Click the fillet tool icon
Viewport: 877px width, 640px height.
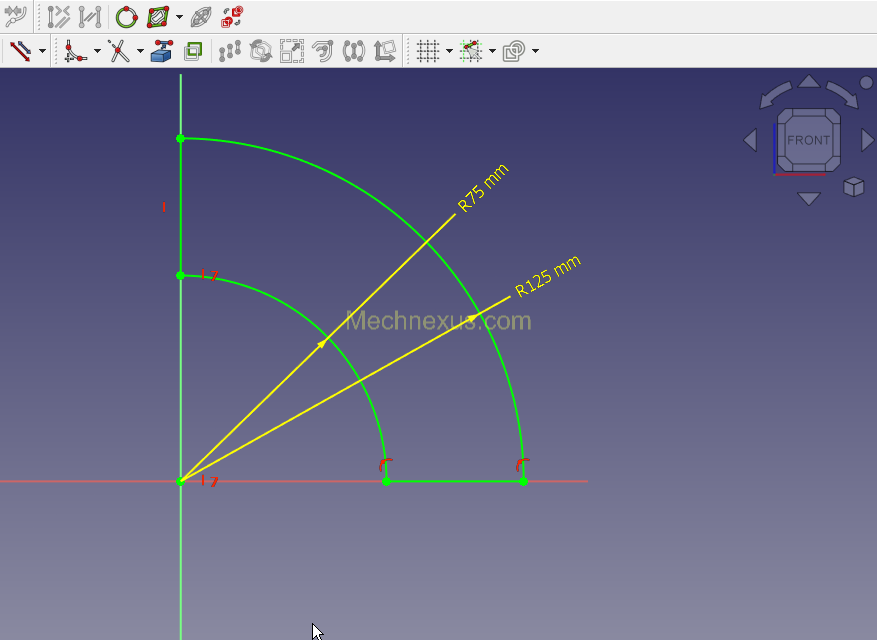pyautogui.click(x=75, y=51)
